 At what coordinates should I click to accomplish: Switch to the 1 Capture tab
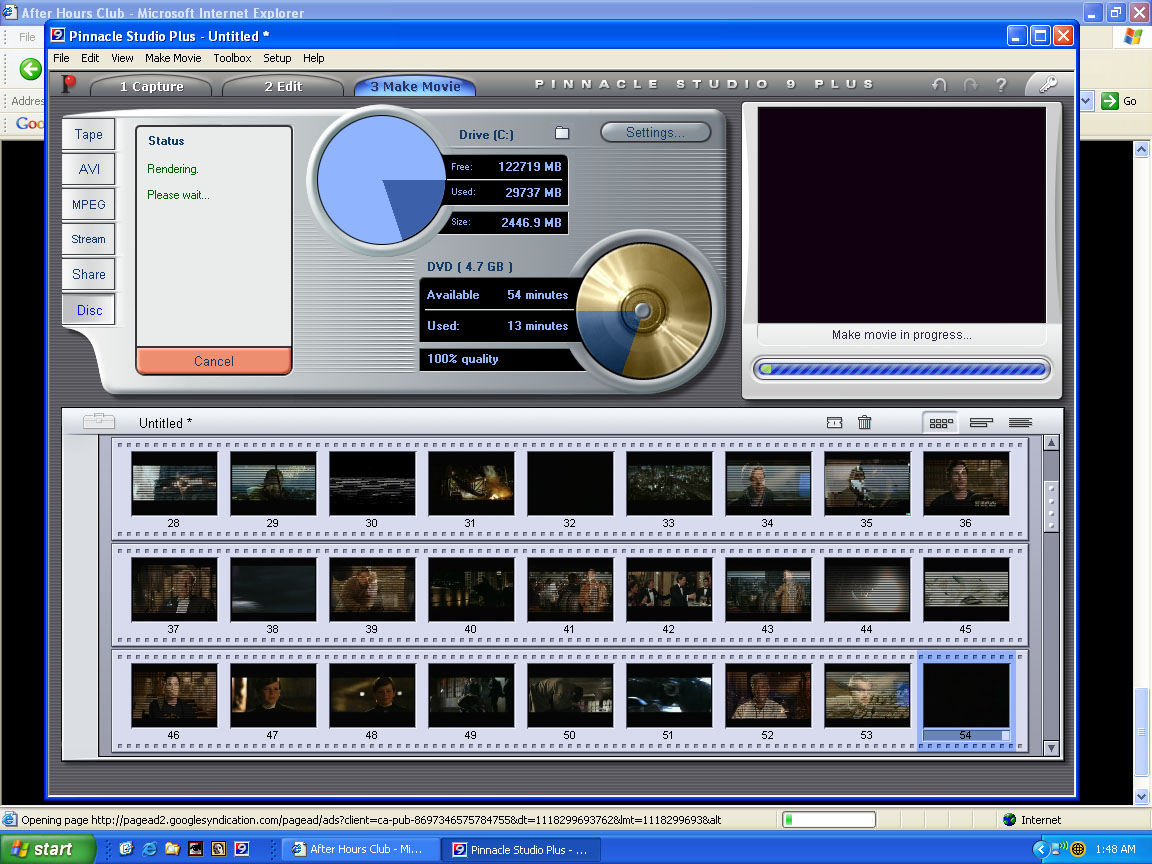tap(151, 87)
